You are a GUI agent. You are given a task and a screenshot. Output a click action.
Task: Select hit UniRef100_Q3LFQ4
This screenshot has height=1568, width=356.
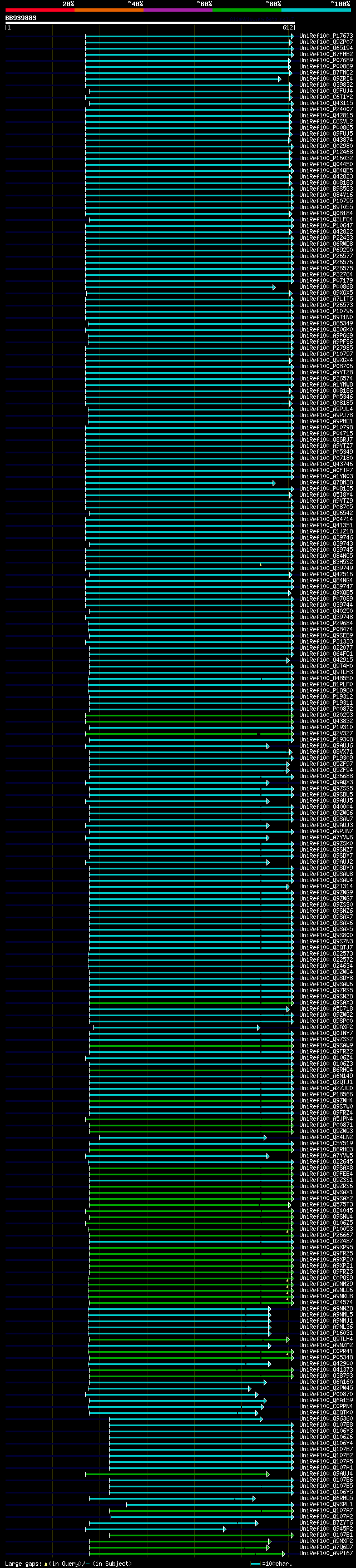pyautogui.click(x=325, y=219)
